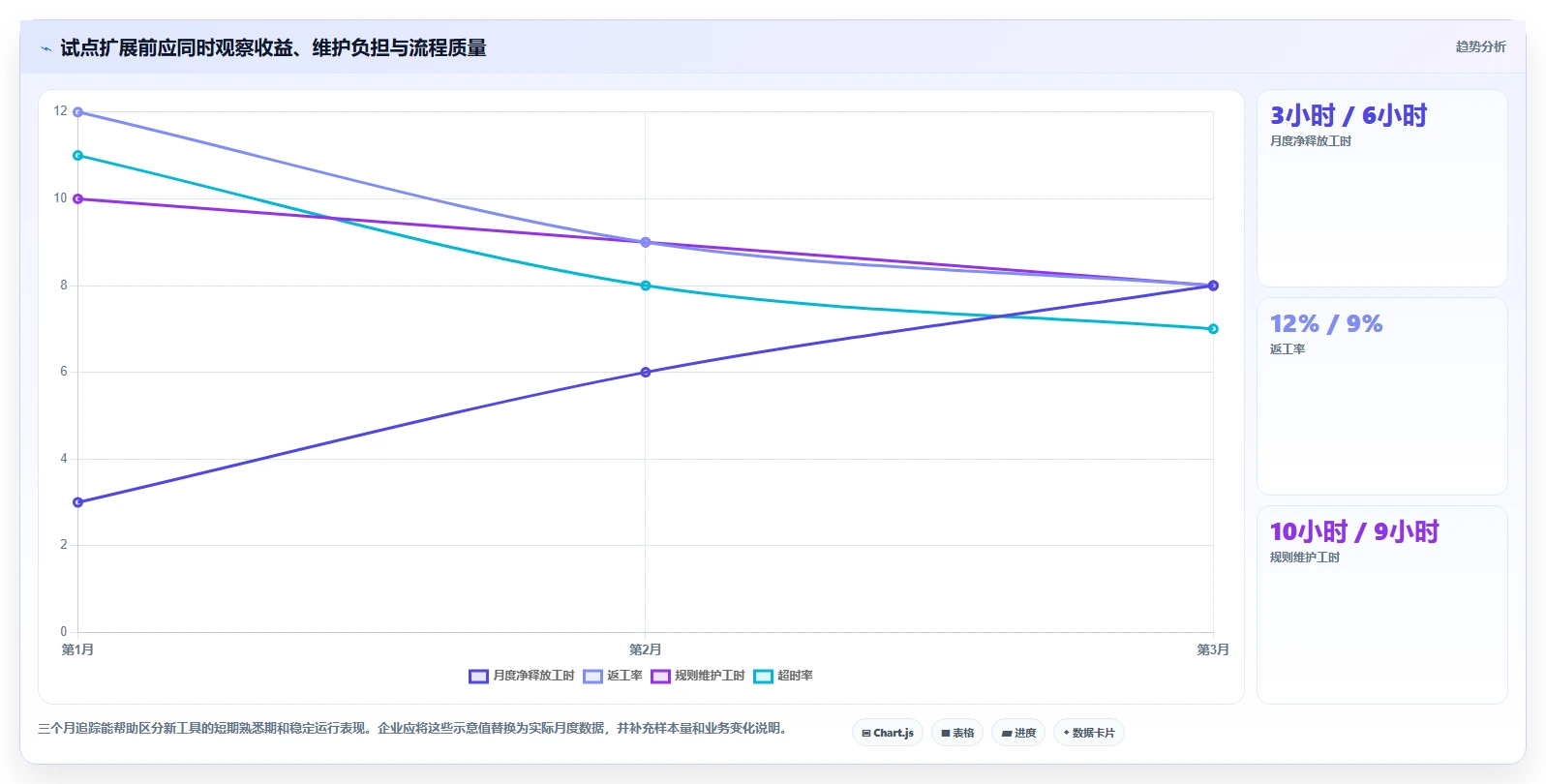Viewport: 1546px width, 784px height.
Task: Click the 进度 tag pill
Action: (x=1018, y=733)
